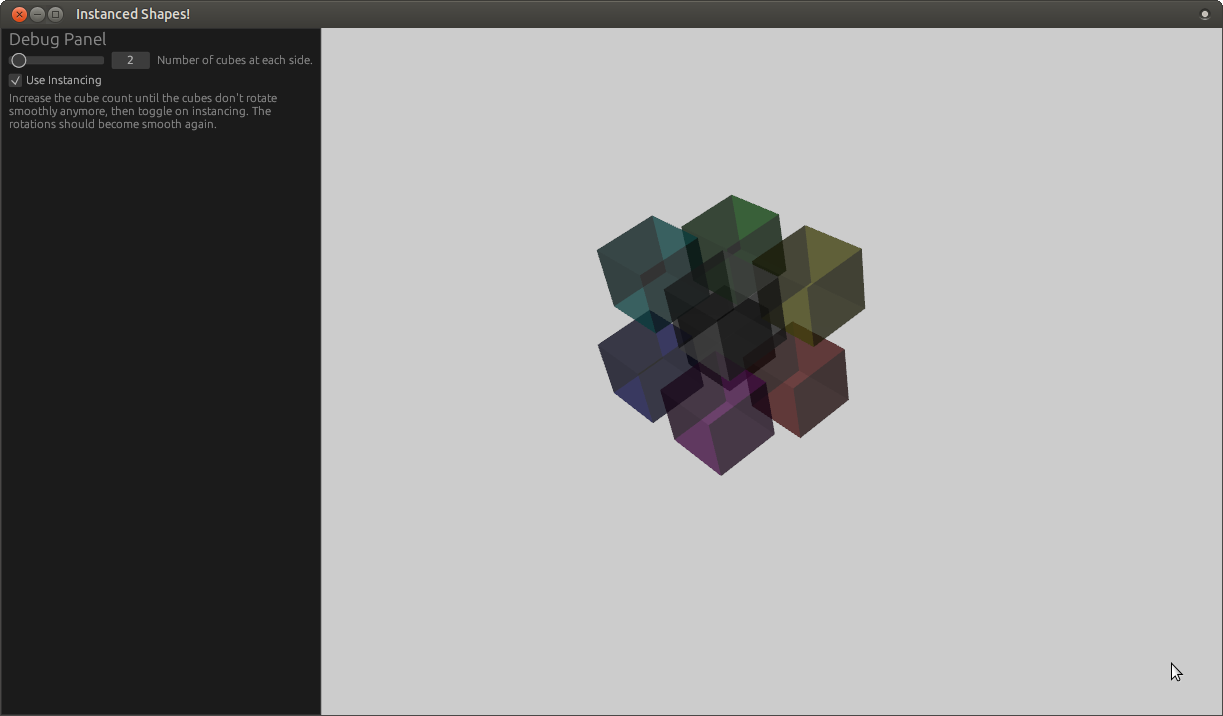Click the cube count number field
Viewport: 1223px width, 716px height.
[x=130, y=60]
